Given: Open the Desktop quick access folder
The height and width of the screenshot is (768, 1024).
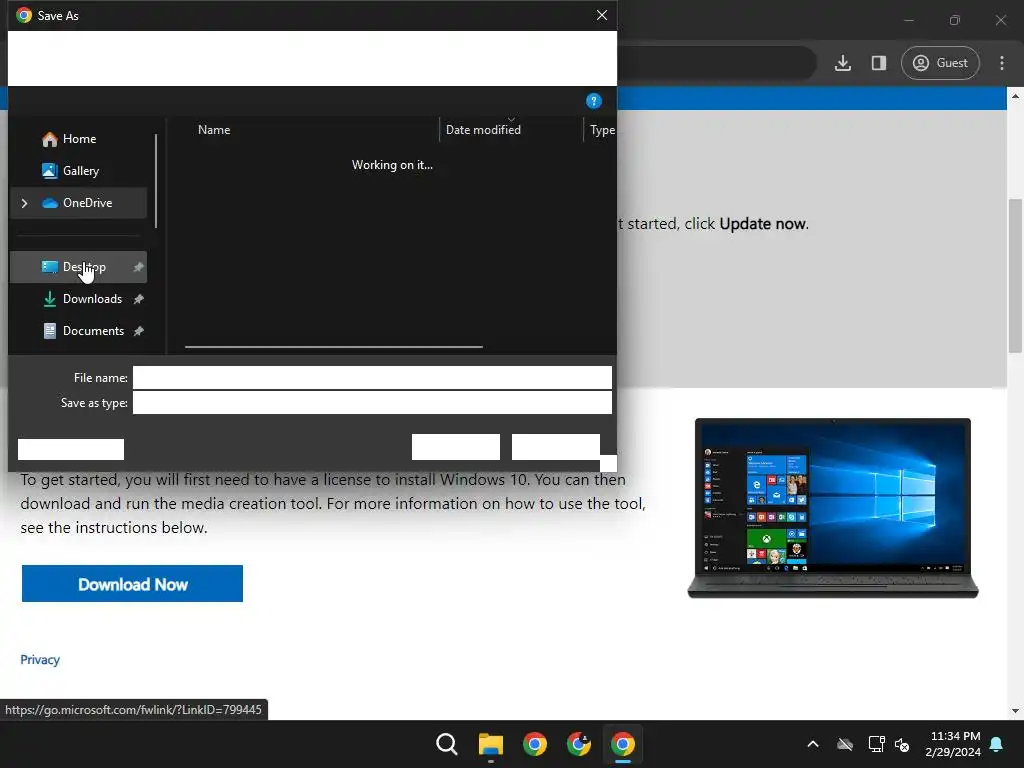Looking at the screenshot, I should (x=78, y=267).
